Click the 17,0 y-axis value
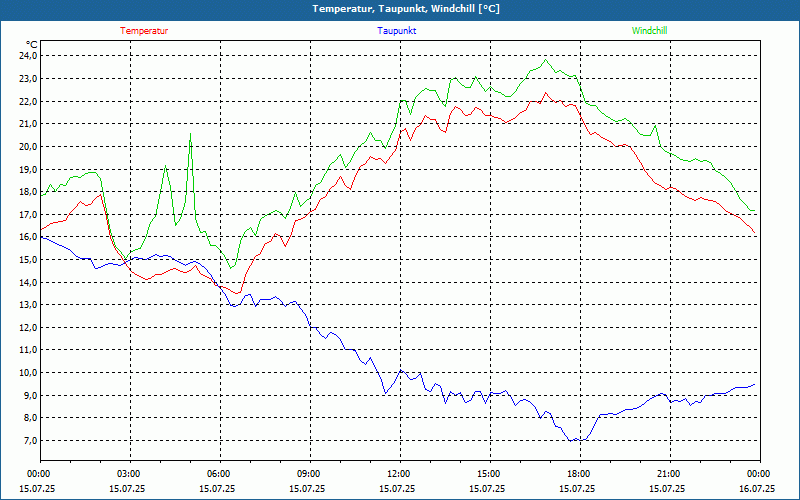The image size is (800, 500). point(29,214)
